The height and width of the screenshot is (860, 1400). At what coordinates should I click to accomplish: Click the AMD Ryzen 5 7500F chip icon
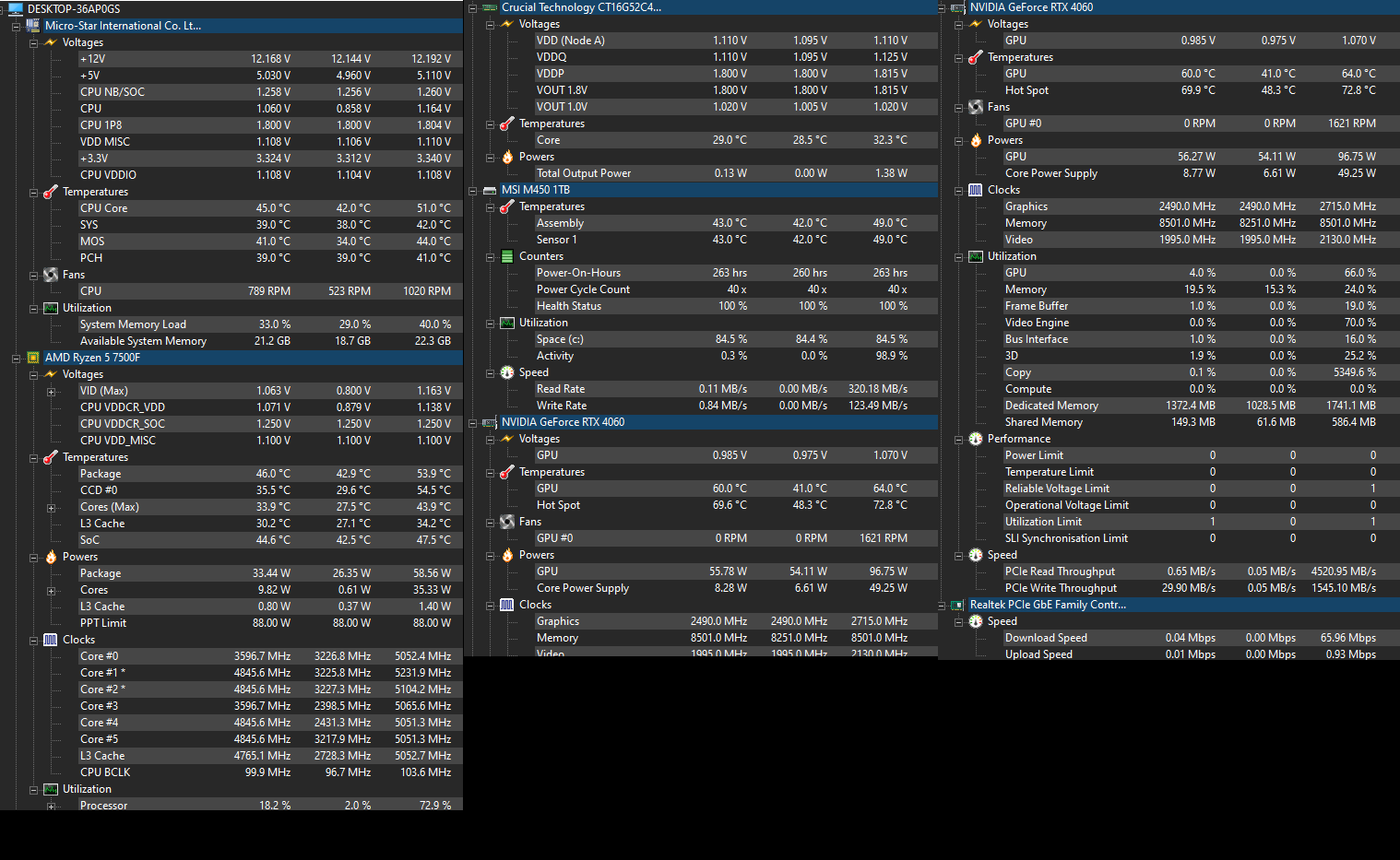33,358
